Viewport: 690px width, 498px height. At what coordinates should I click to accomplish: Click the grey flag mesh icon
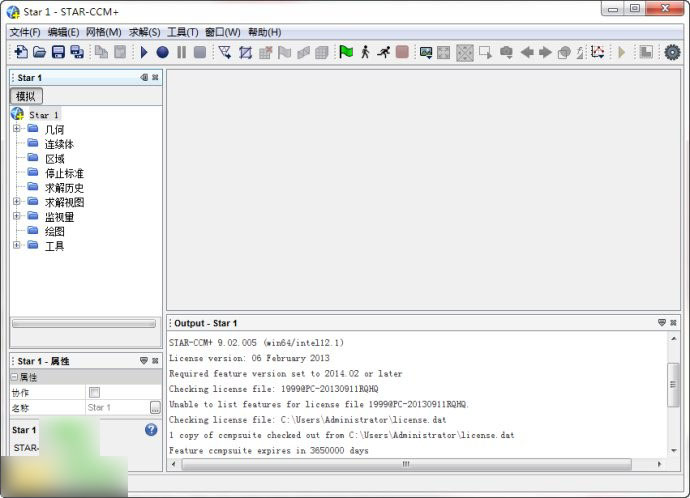tap(284, 52)
